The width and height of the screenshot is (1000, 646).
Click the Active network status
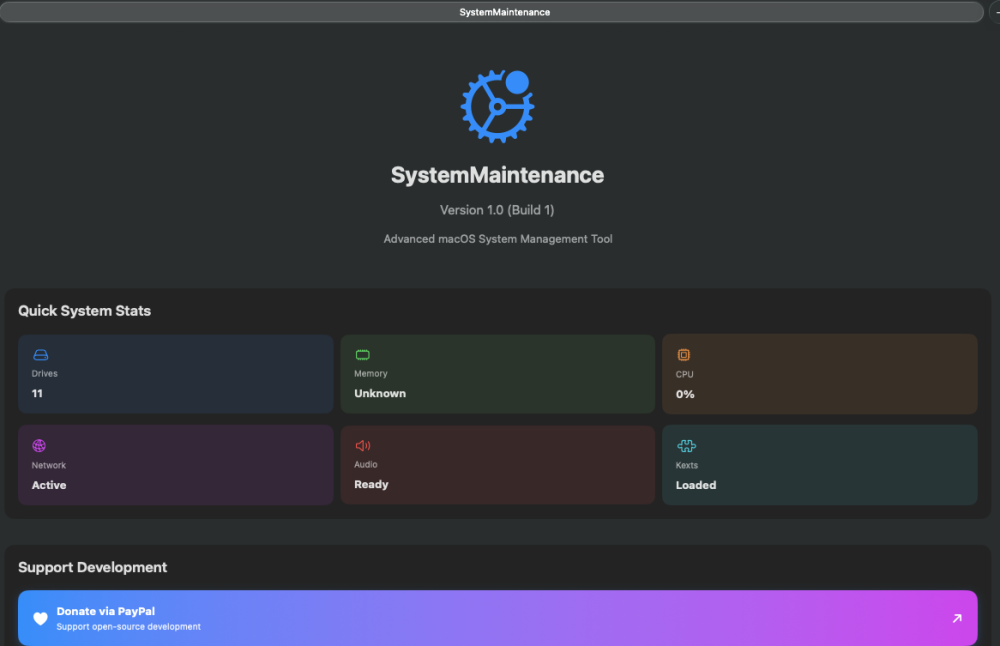coord(49,485)
